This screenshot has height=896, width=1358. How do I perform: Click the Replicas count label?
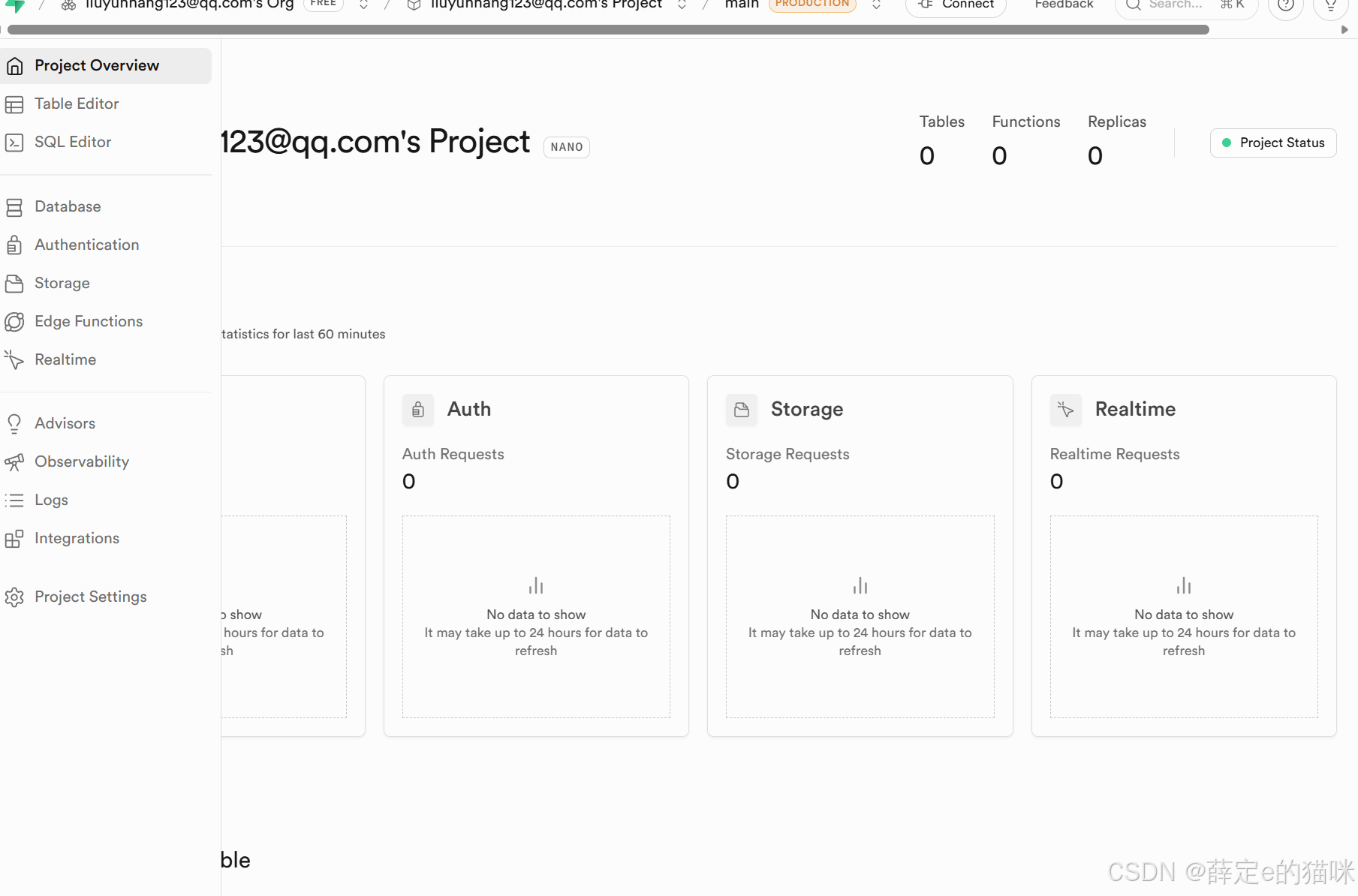coord(1117,122)
